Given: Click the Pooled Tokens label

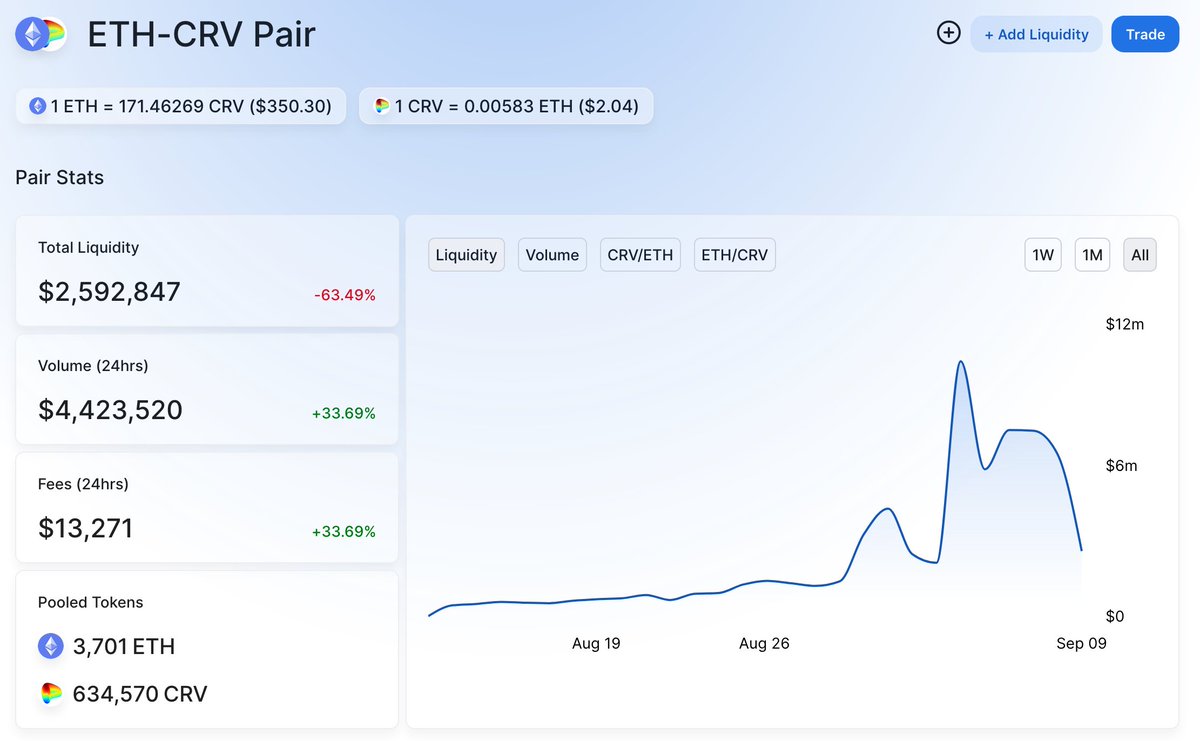Looking at the screenshot, I should pos(90,602).
